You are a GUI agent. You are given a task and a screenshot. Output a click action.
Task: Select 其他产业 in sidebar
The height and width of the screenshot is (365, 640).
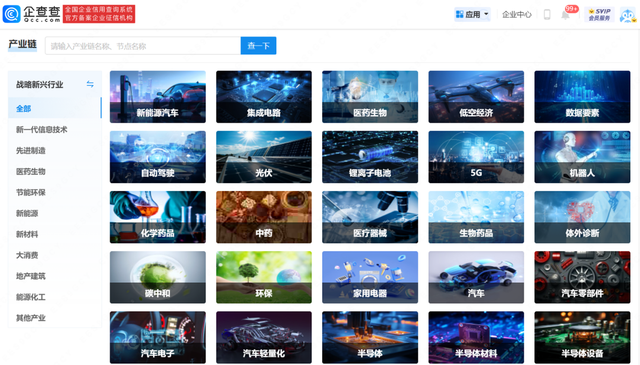click(x=31, y=318)
